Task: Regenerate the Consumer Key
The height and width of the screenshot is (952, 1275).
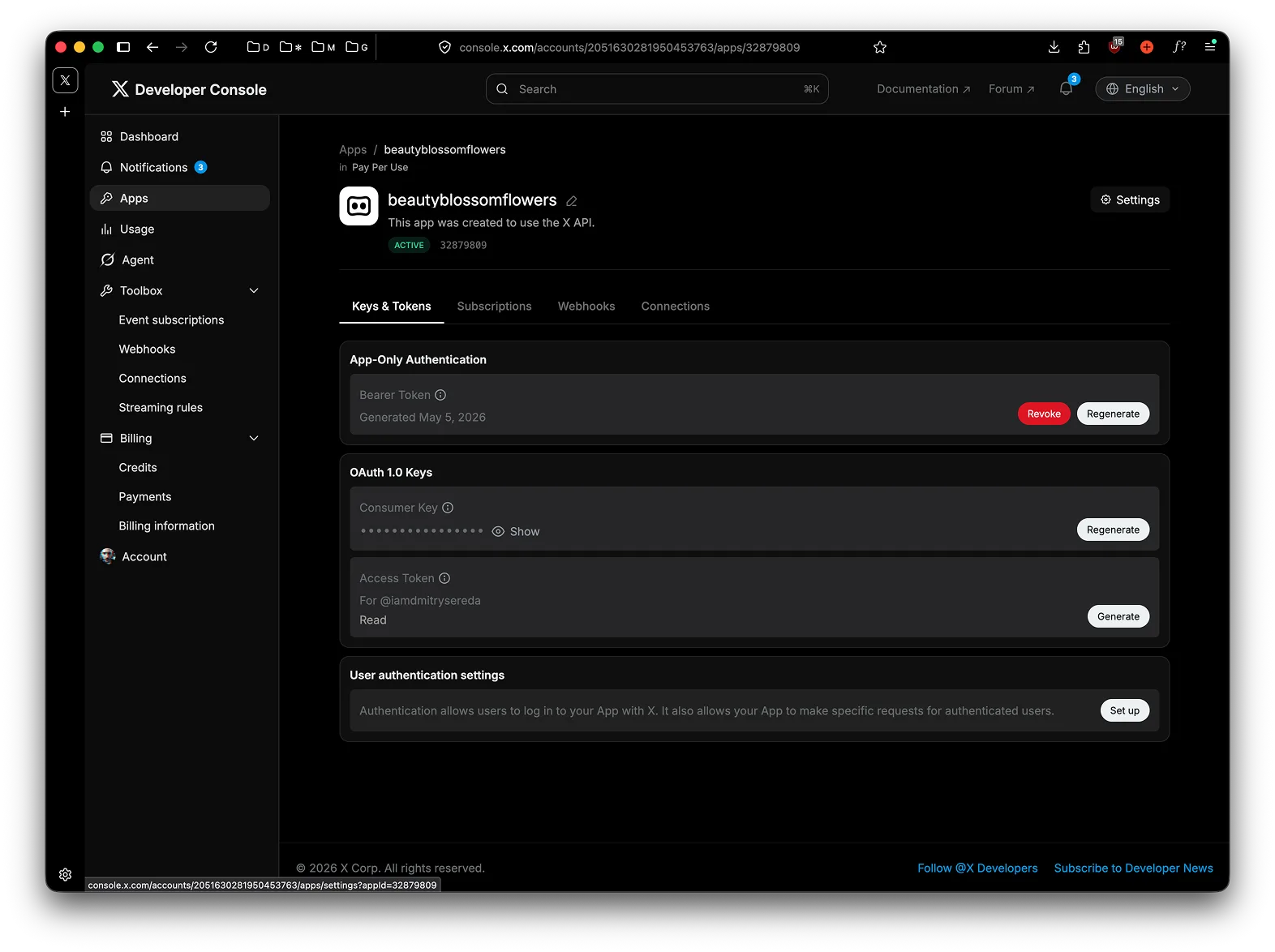Action: pos(1113,530)
